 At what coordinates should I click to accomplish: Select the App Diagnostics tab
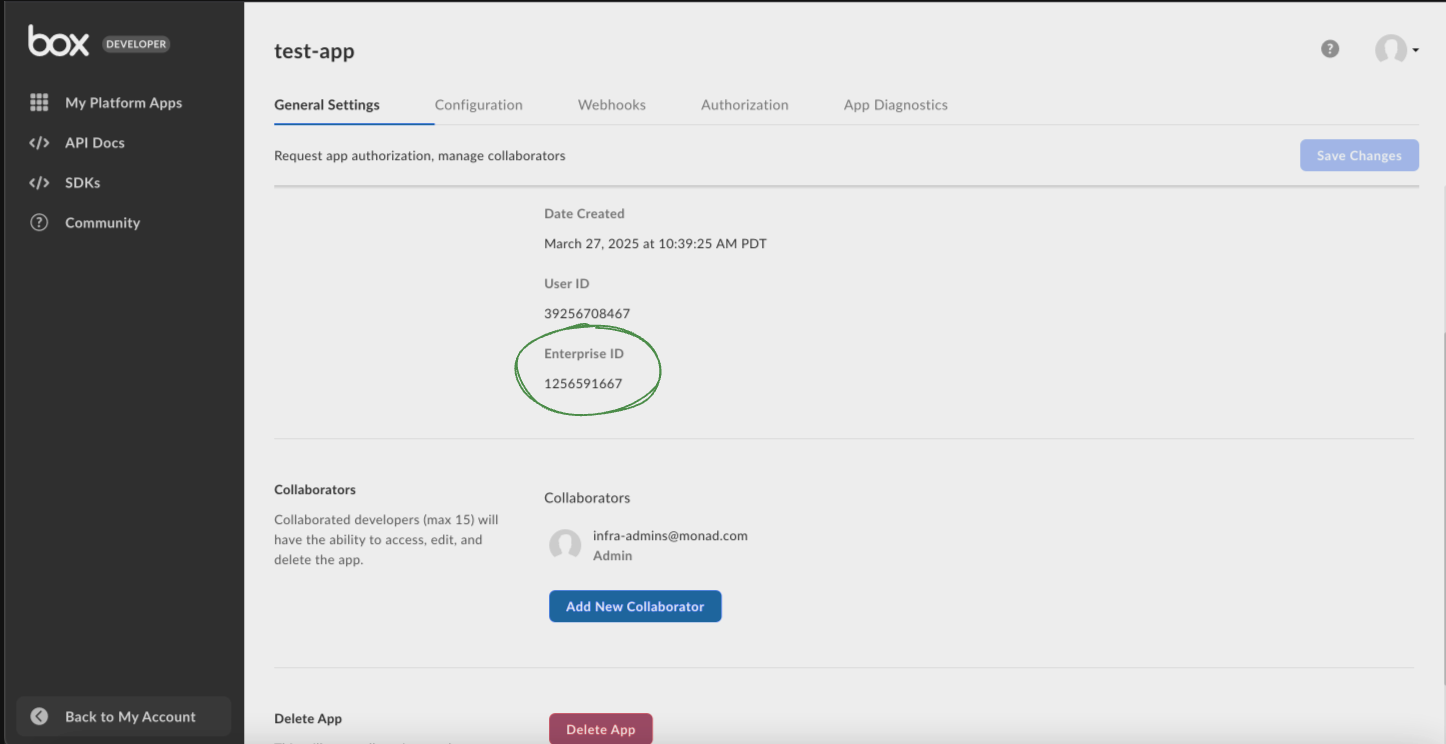[895, 105]
